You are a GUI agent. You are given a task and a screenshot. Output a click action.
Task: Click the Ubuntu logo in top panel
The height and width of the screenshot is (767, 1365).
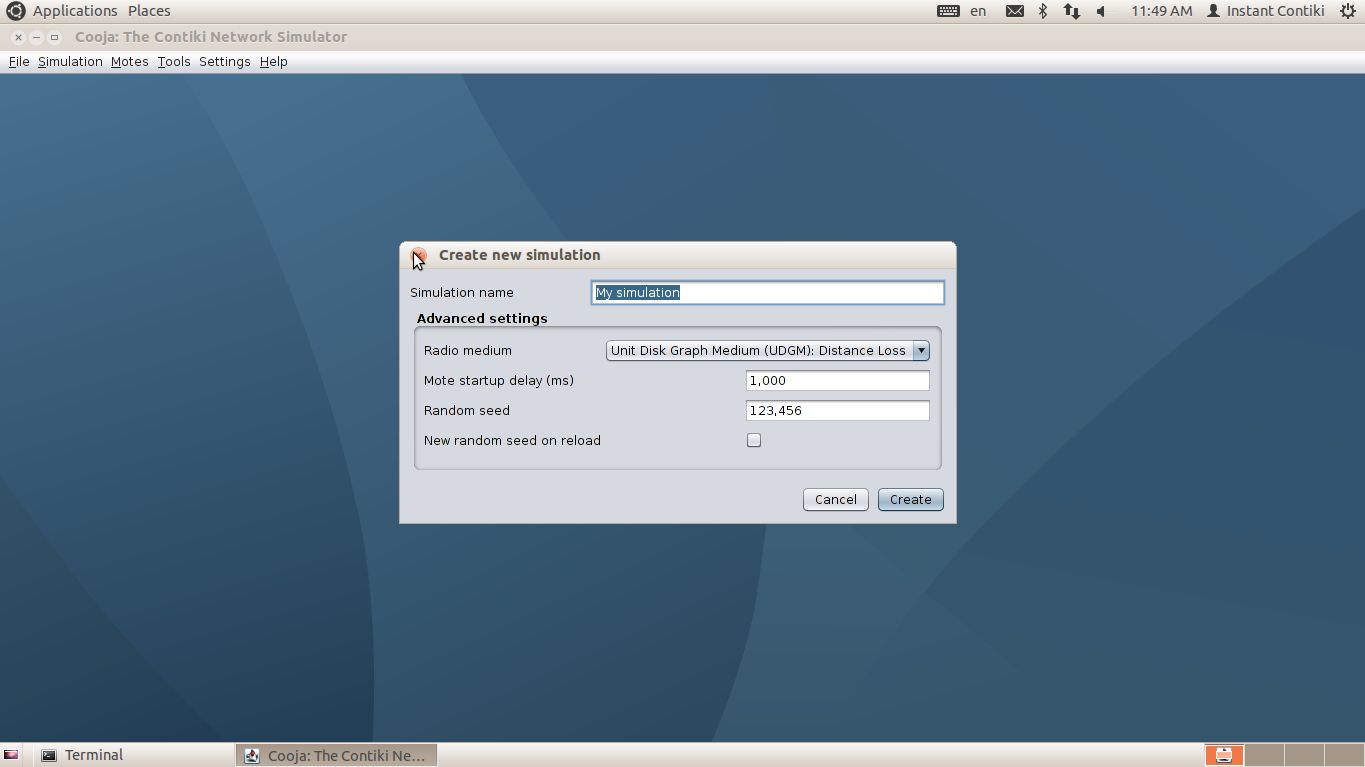15,11
